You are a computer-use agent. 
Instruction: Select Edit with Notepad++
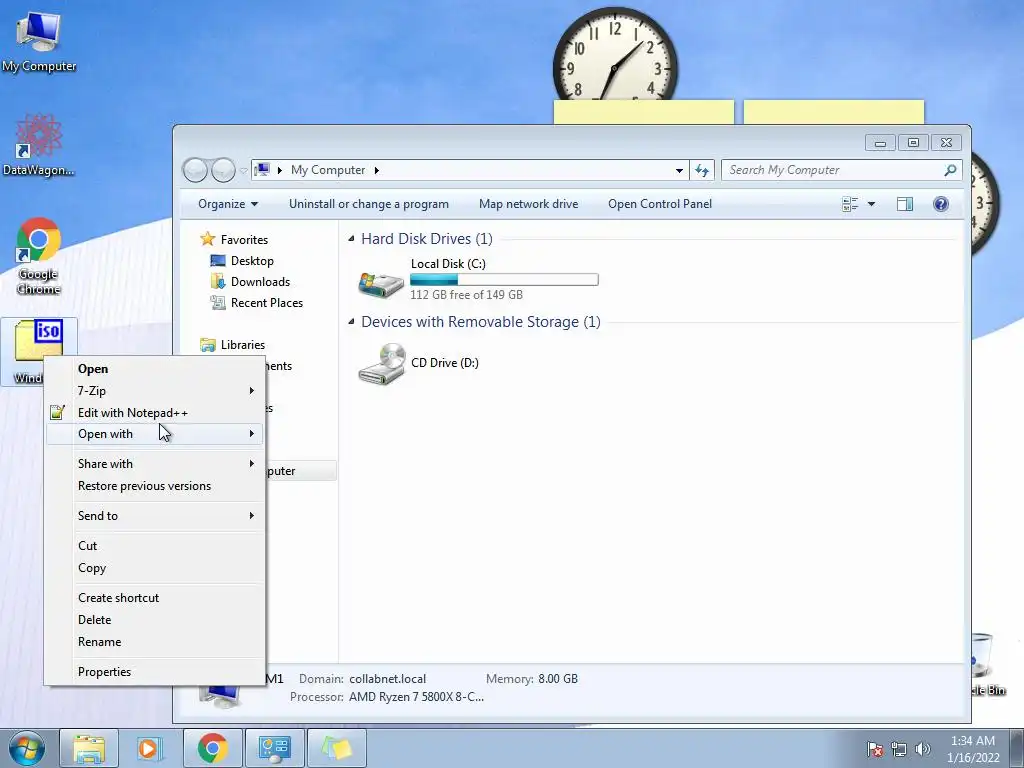click(x=155, y=413)
